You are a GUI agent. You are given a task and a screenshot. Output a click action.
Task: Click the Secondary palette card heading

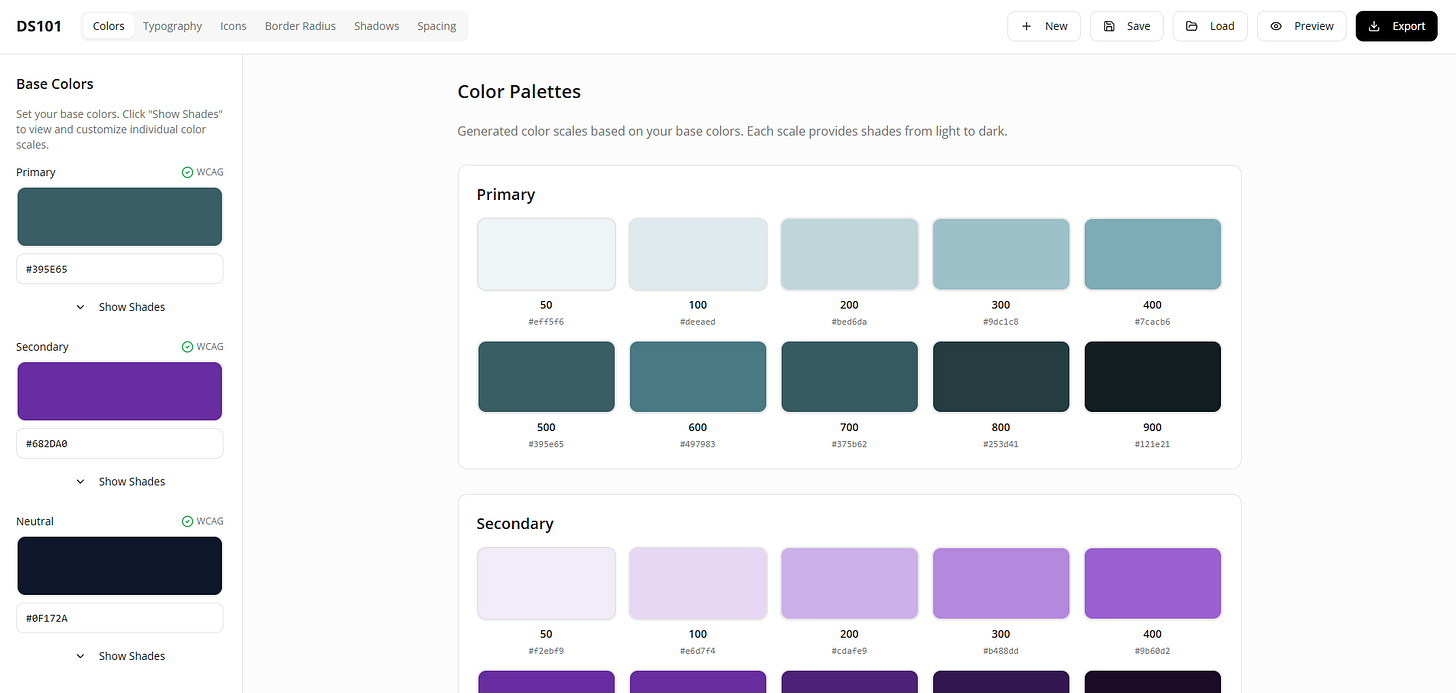pos(515,524)
